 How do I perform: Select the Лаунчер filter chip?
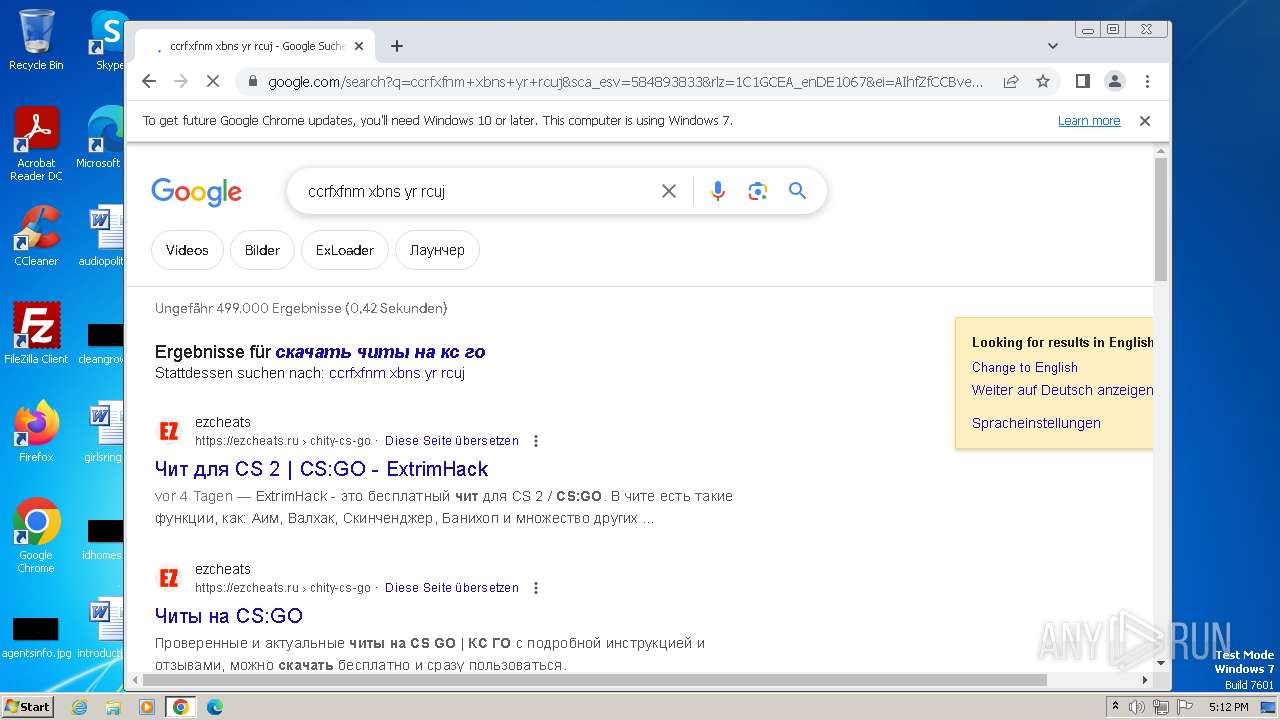pyautogui.click(x=437, y=250)
